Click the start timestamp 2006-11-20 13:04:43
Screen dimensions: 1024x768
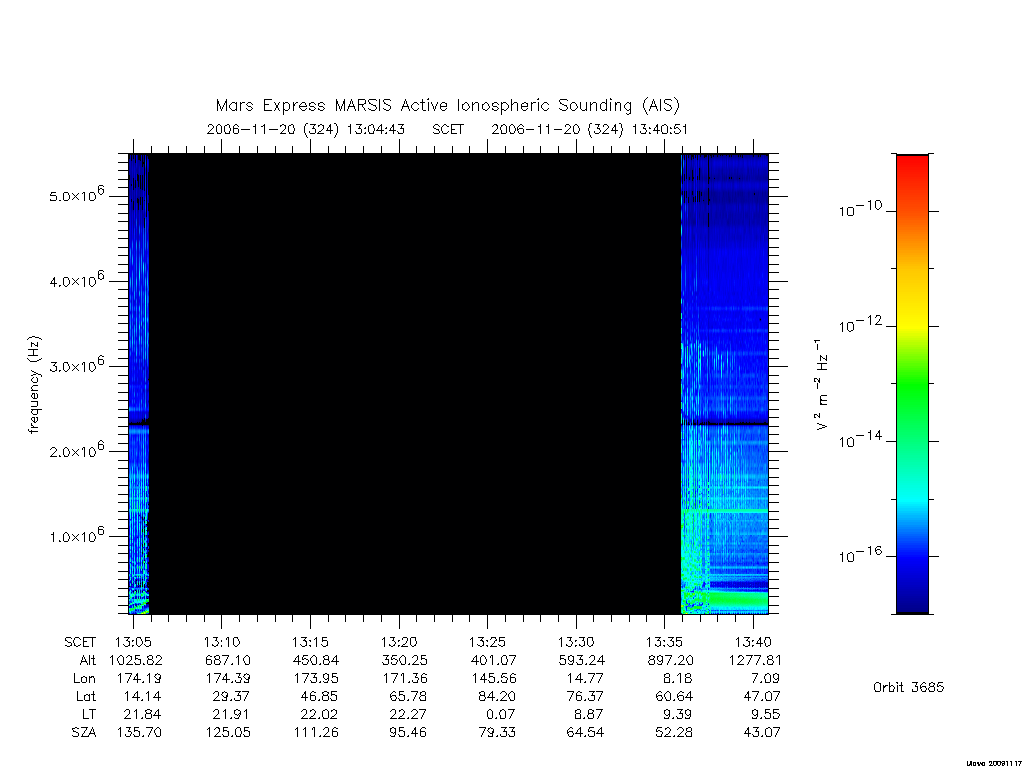[306, 129]
